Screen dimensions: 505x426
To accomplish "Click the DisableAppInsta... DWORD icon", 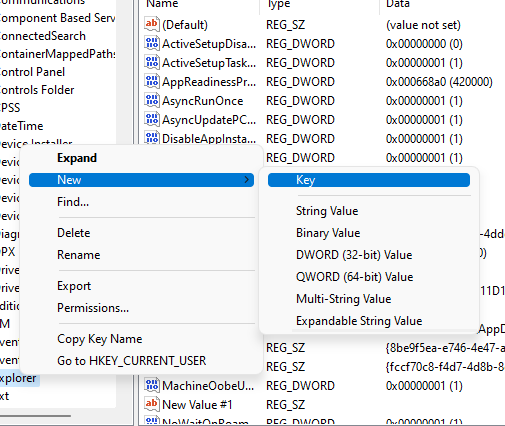I will [152, 138].
